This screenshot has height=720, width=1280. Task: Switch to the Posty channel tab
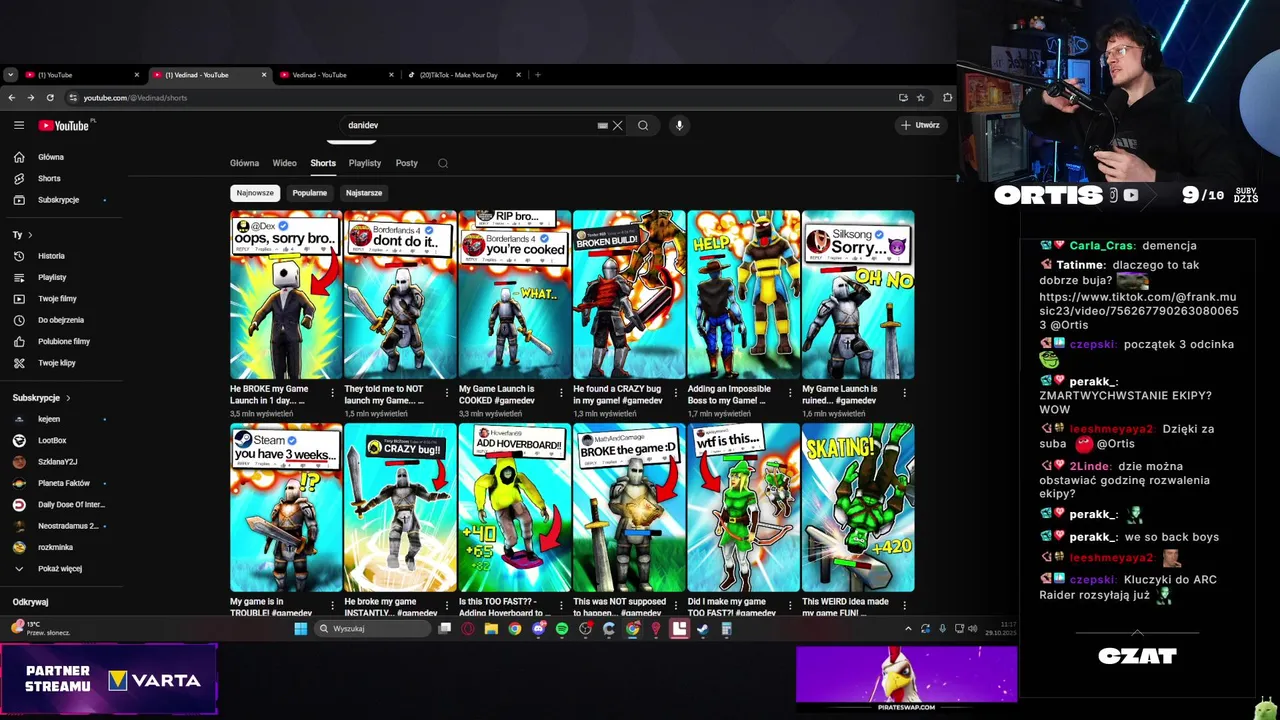pos(407,163)
